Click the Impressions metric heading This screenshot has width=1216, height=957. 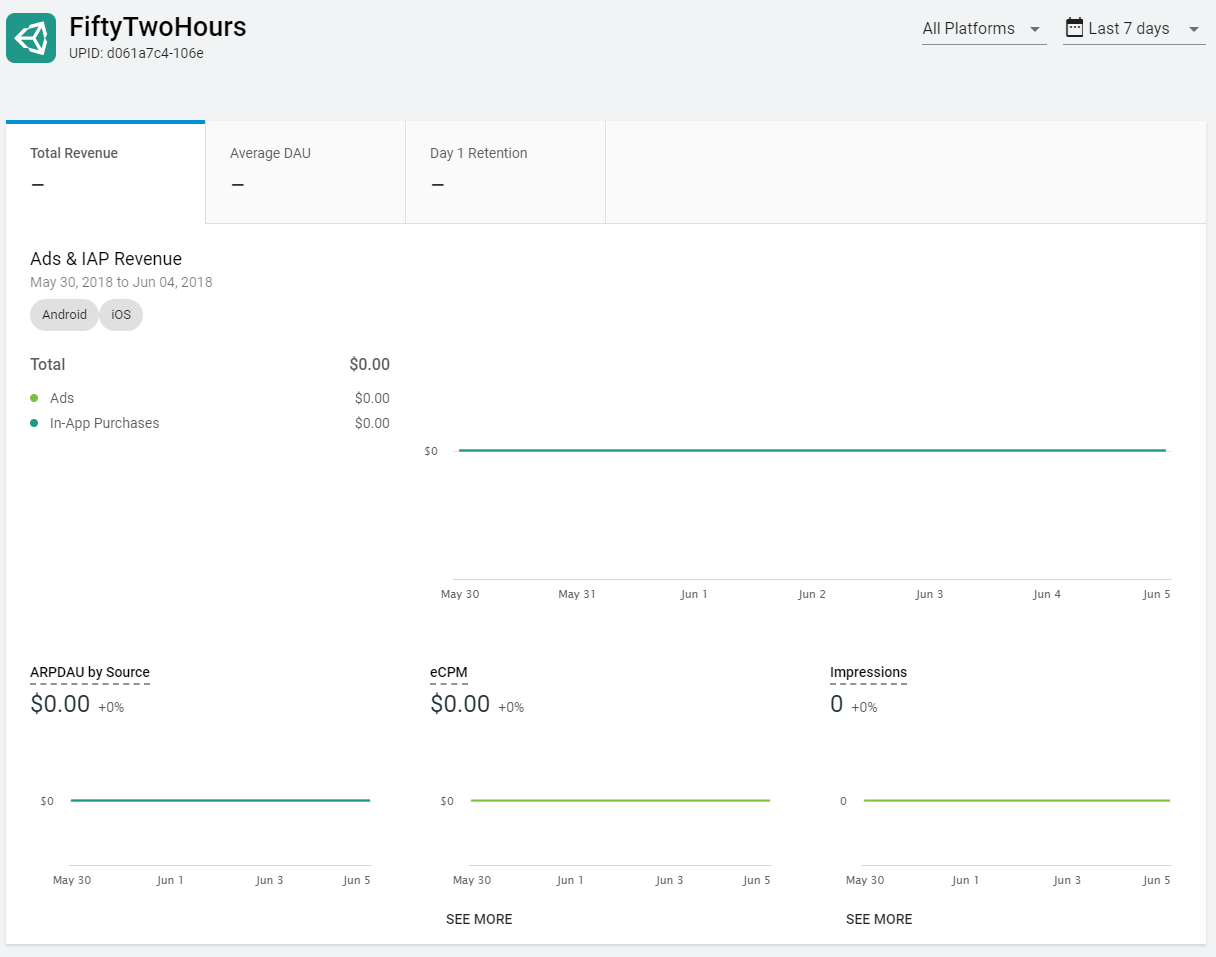(868, 672)
